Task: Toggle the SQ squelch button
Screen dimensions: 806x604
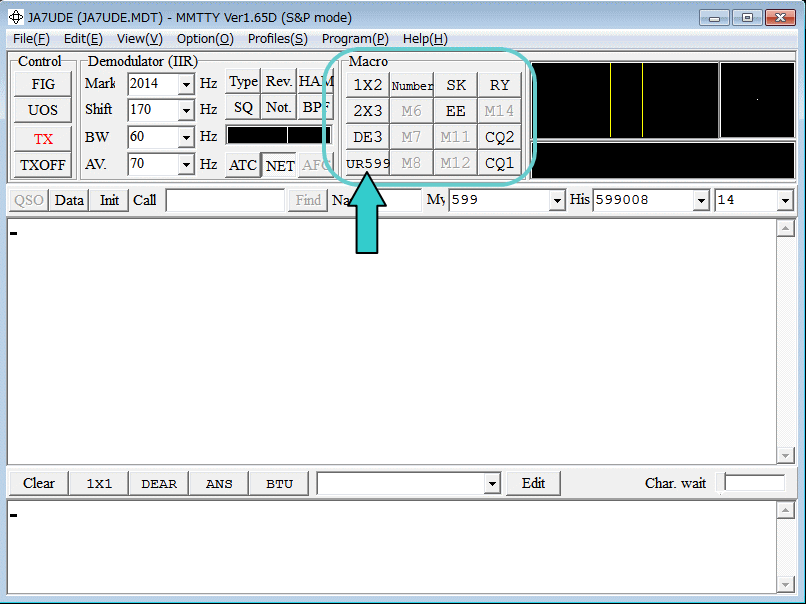Action: (x=243, y=107)
